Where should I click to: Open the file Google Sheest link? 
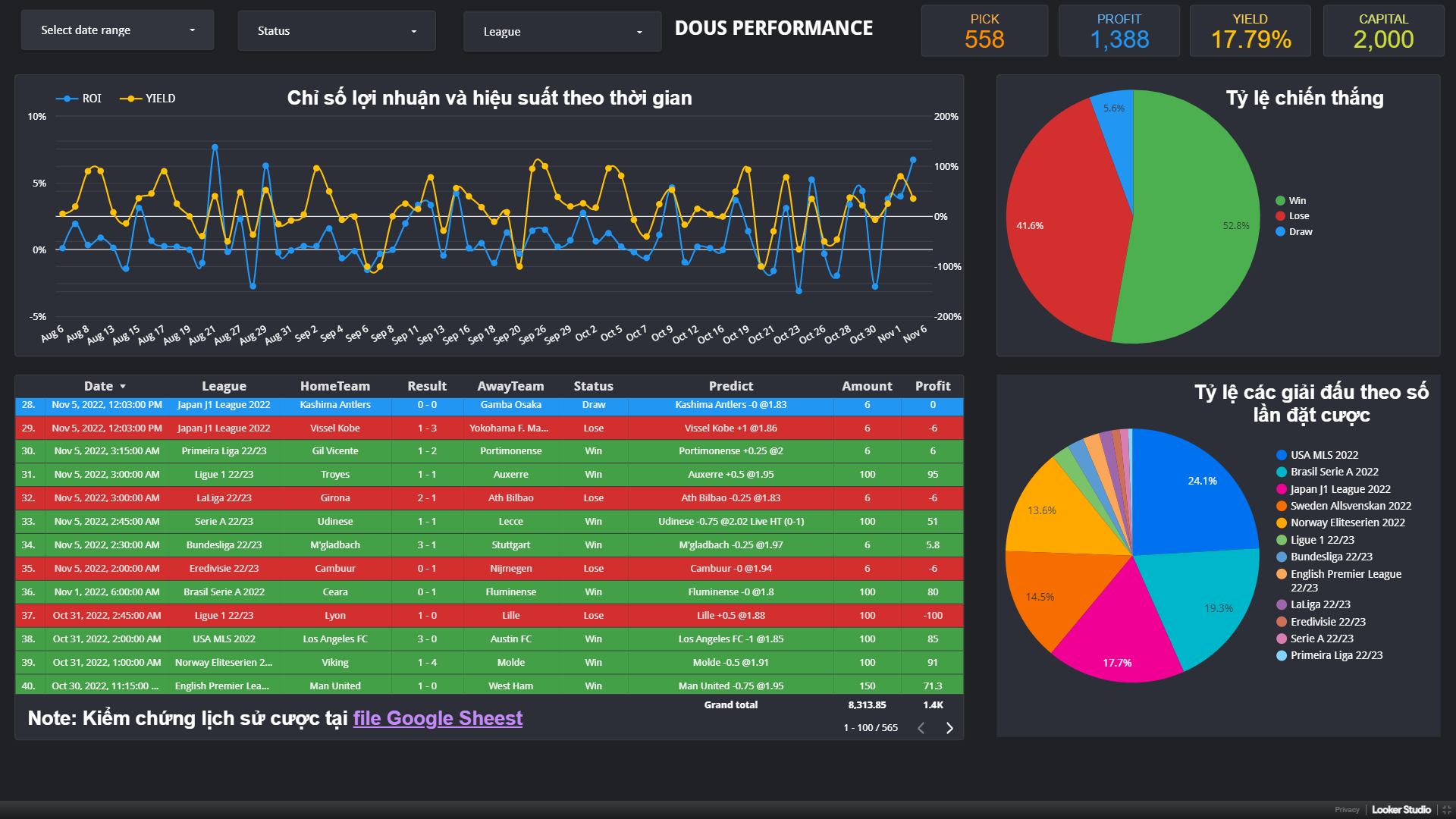pos(438,718)
